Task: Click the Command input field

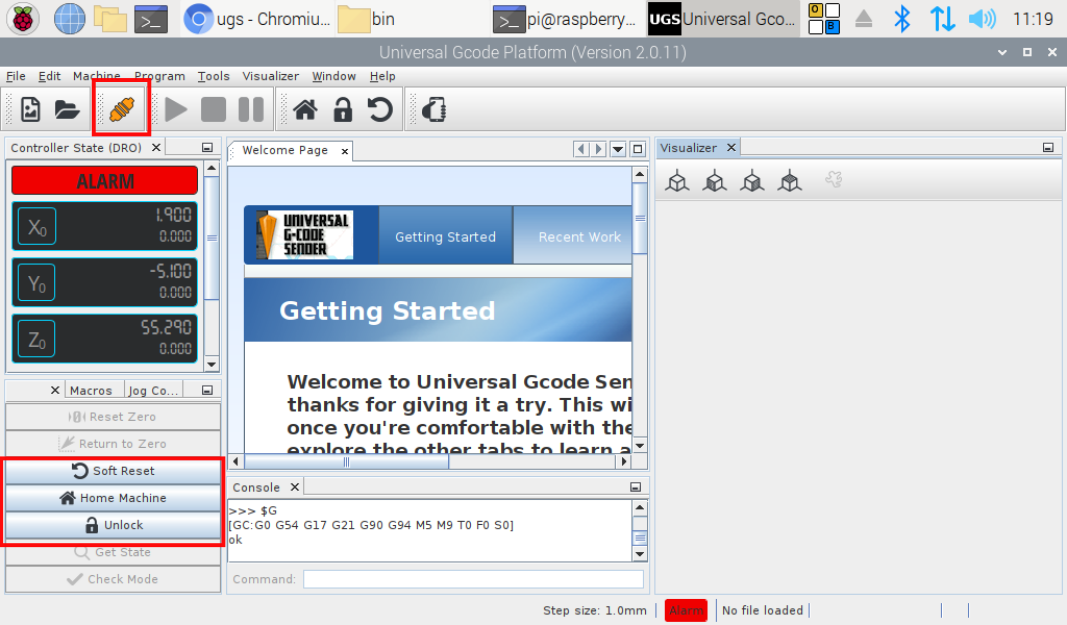Action: point(473,579)
